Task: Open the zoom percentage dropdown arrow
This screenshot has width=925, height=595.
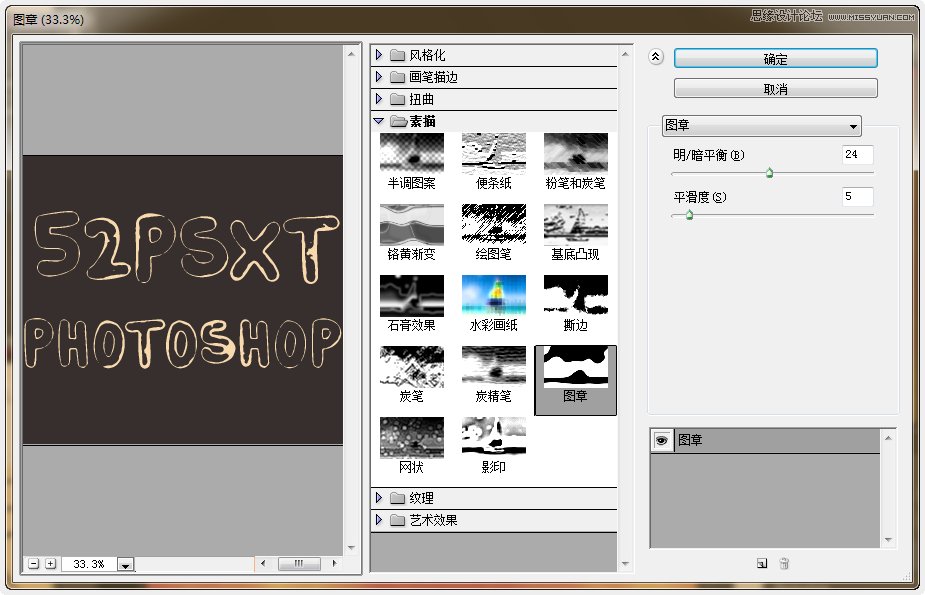Action: point(125,564)
